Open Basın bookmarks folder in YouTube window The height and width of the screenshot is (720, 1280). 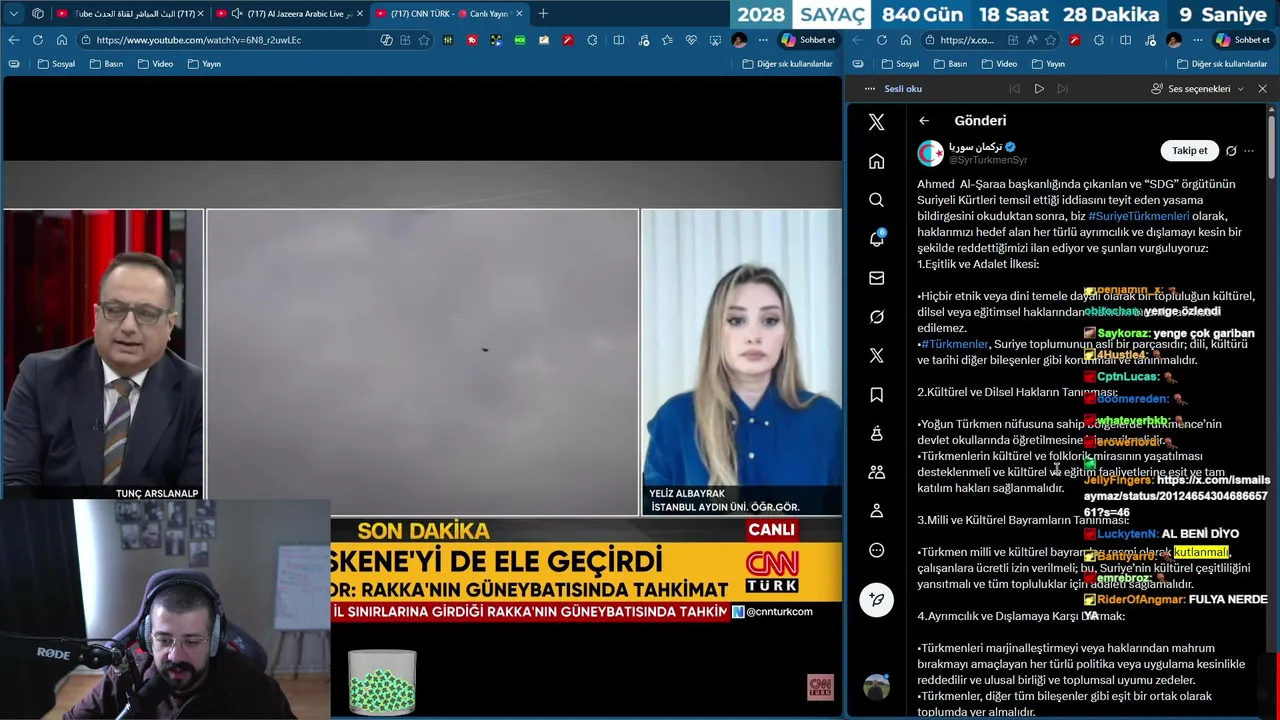106,64
